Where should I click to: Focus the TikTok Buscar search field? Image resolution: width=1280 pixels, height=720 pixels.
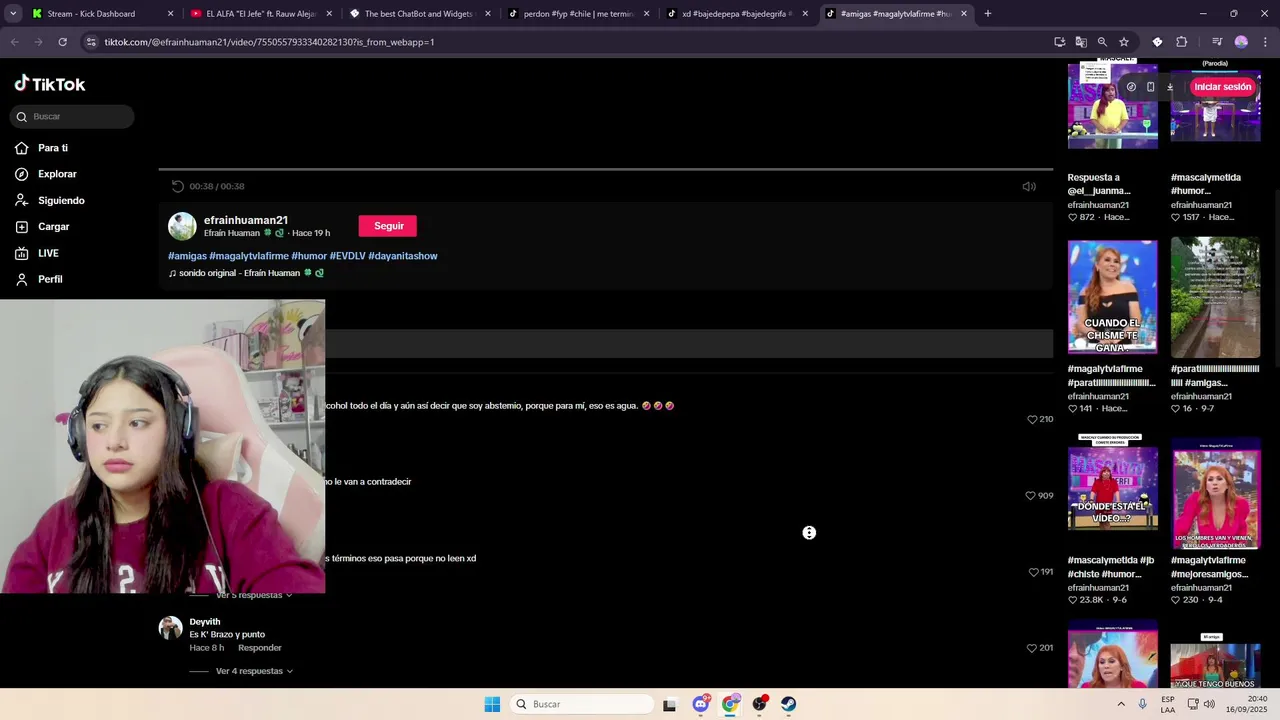point(72,116)
